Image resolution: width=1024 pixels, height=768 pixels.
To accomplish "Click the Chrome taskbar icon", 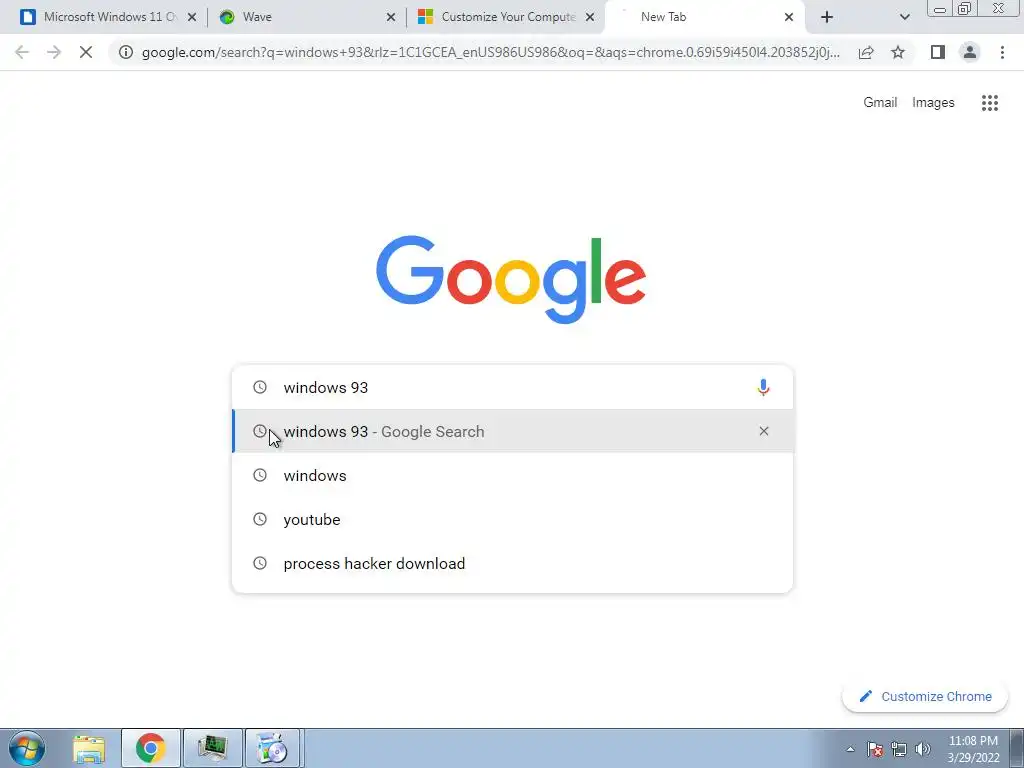I will pos(151,748).
